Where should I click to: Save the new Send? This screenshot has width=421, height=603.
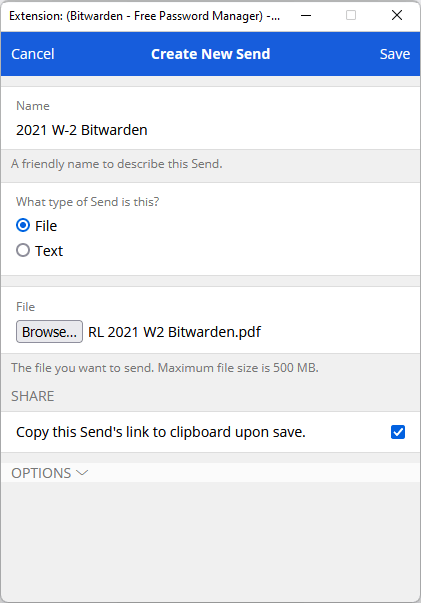(x=395, y=54)
